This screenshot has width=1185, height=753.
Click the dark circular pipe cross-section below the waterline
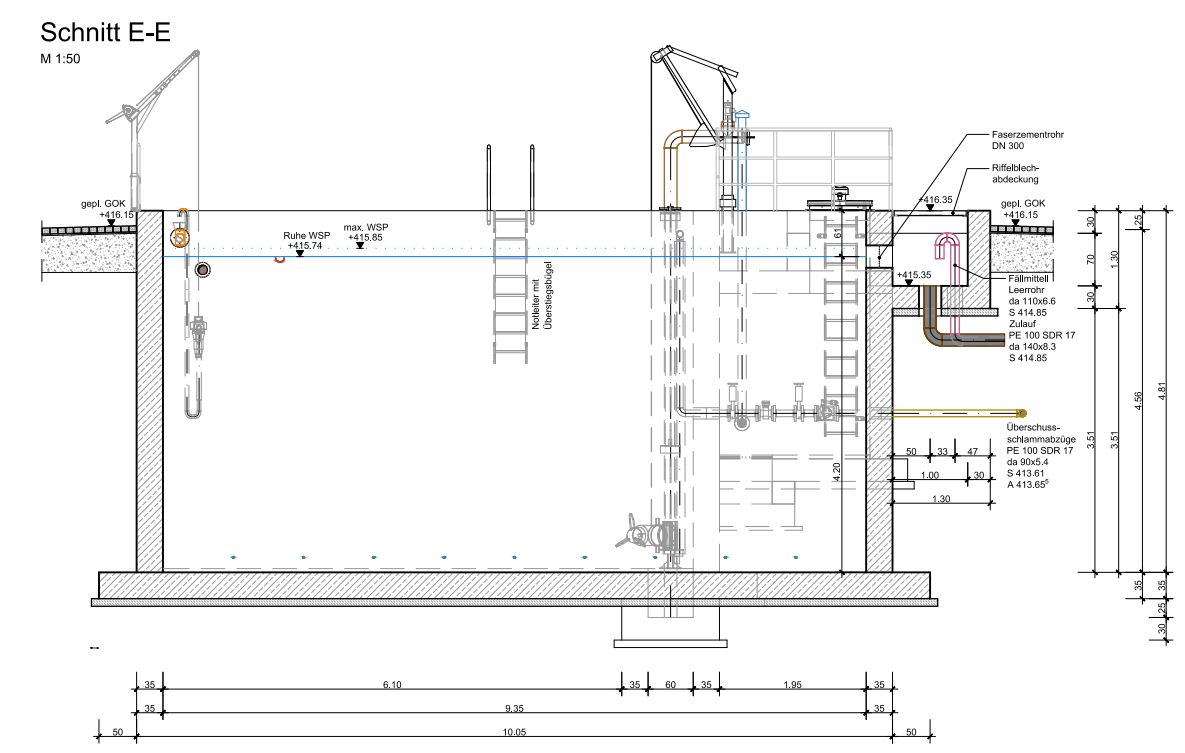[x=203, y=270]
